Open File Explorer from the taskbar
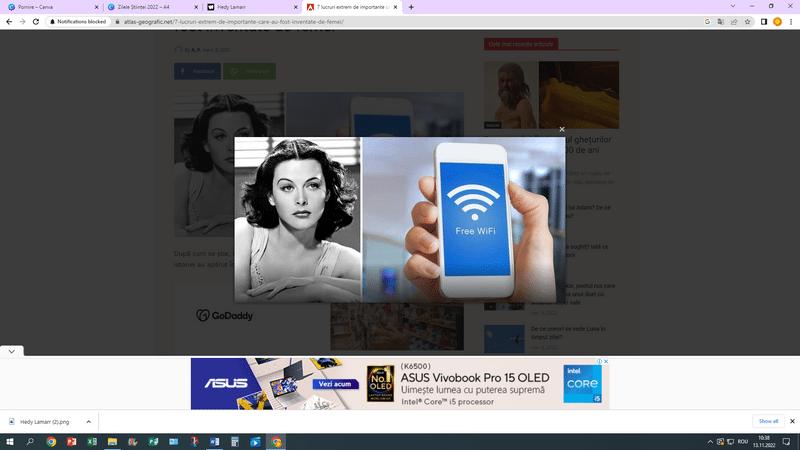 (x=112, y=442)
